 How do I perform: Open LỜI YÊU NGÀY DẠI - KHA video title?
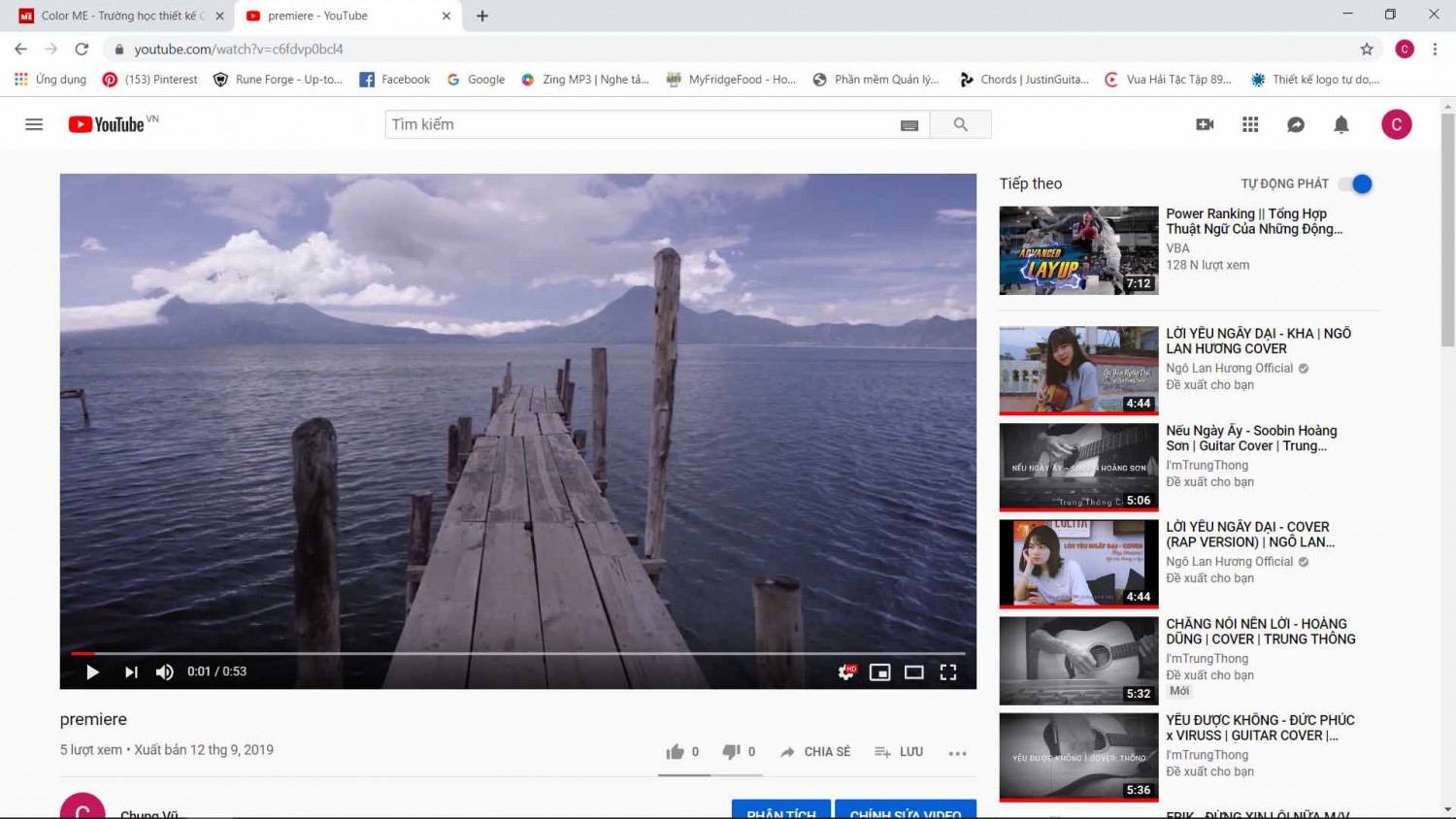[x=1258, y=341]
